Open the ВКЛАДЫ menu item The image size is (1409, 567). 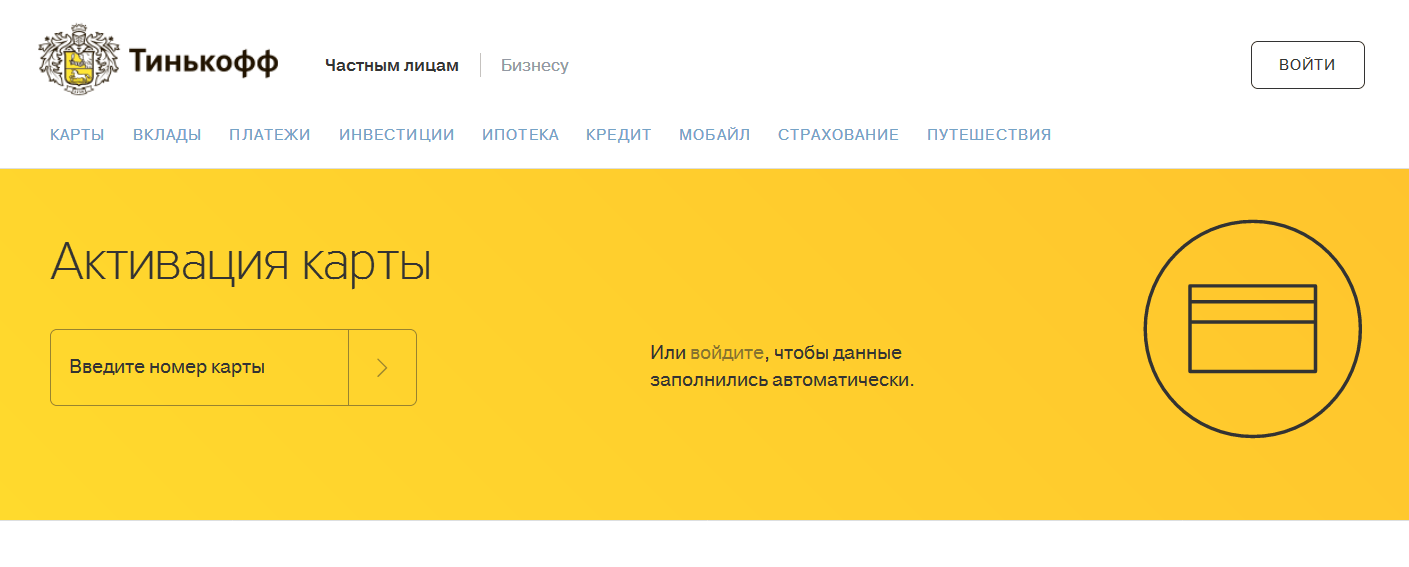coord(167,135)
